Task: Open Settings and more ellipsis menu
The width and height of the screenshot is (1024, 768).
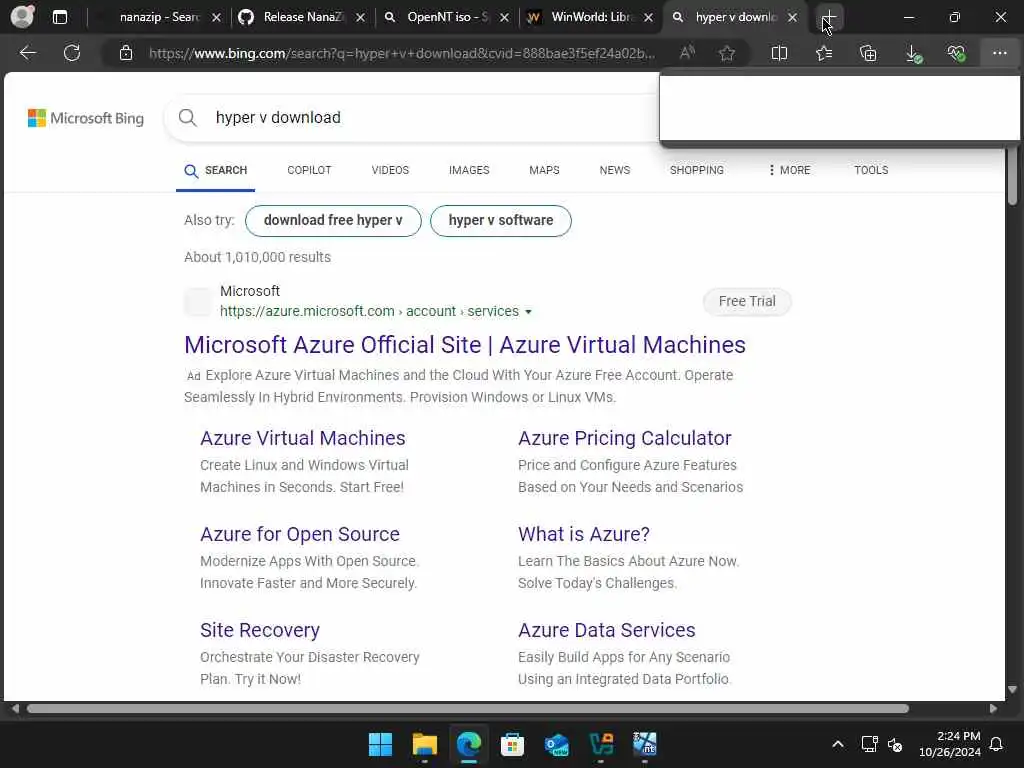Action: (x=999, y=53)
